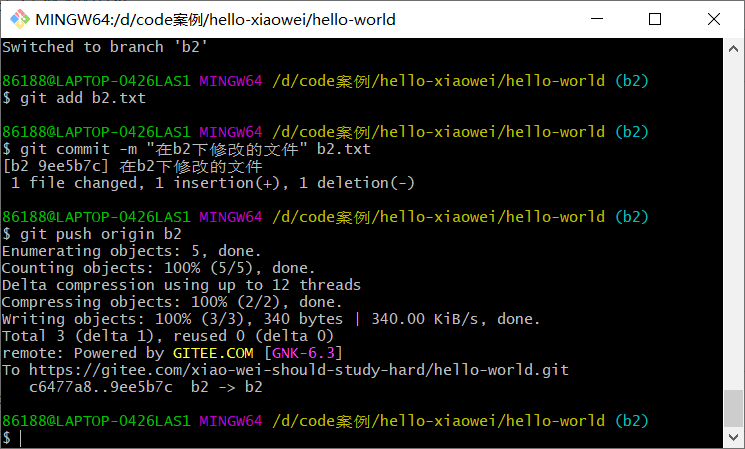Click "Enumerating objects: 5, done." line
The width and height of the screenshot is (745, 449).
pos(132,251)
